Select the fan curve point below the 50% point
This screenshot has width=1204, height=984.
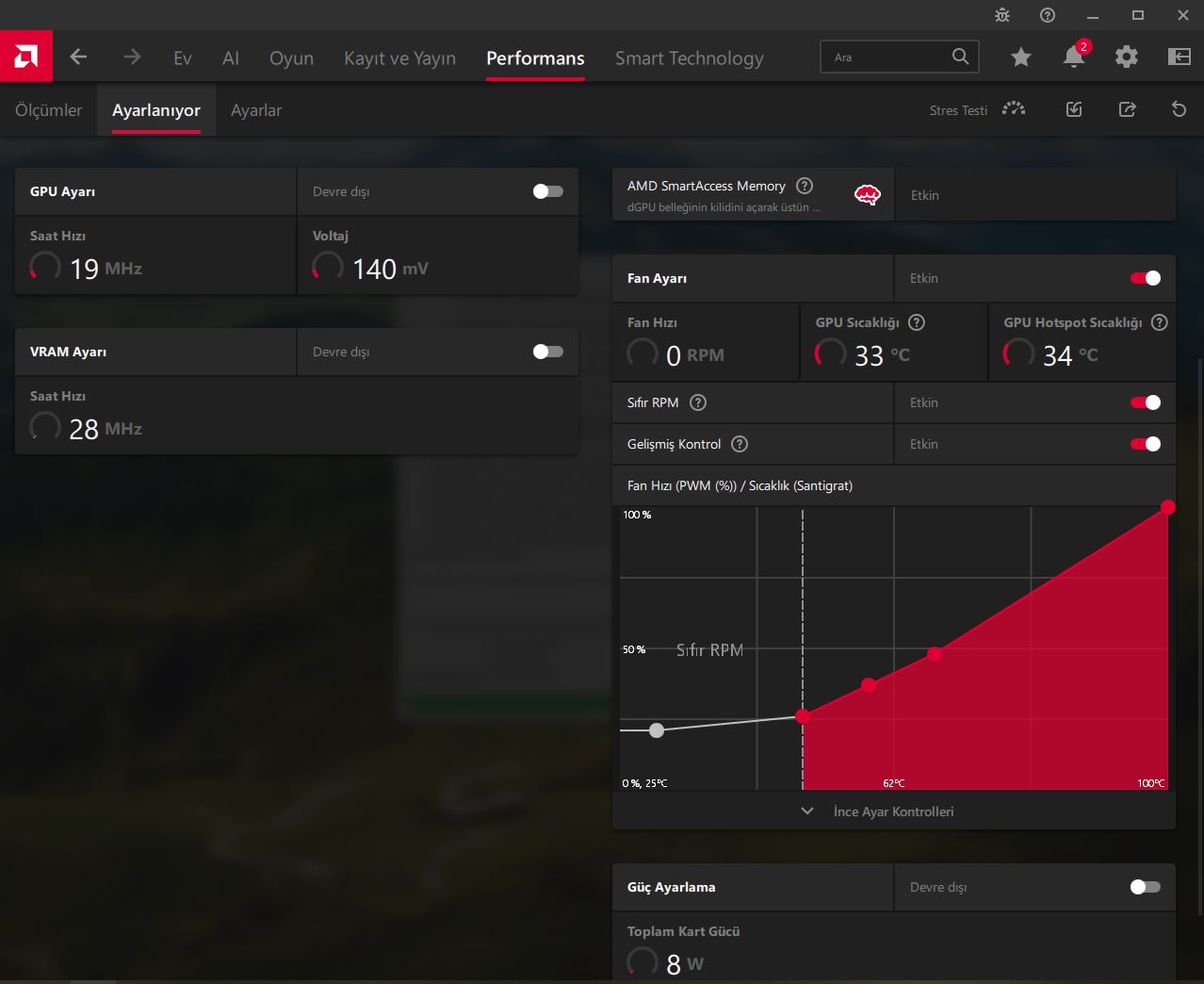[x=869, y=685]
